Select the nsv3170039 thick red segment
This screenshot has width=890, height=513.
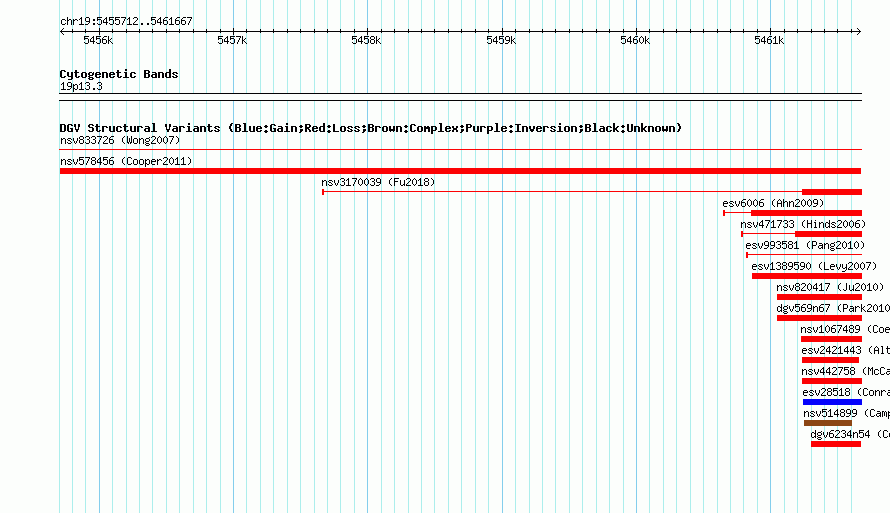(832, 192)
